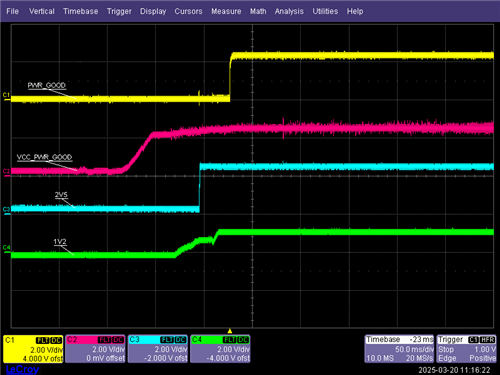Open the Help menu
500x375 pixels.
click(355, 11)
